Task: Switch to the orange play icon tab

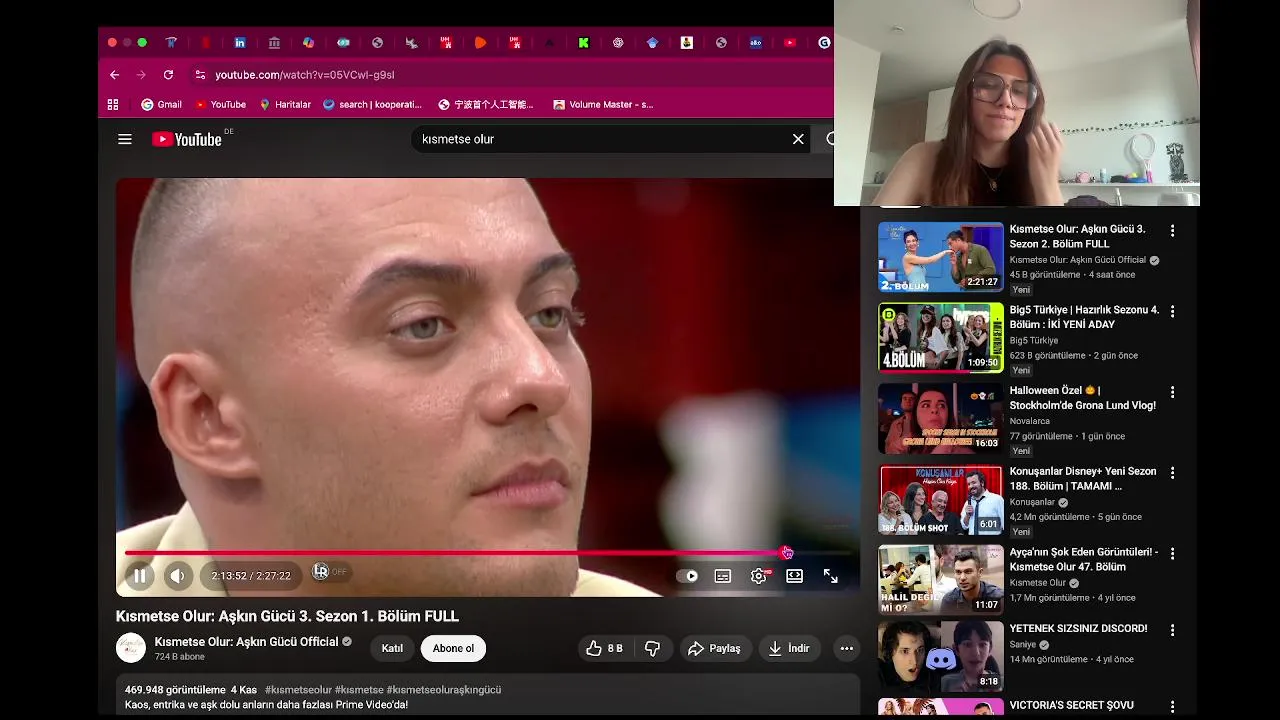Action: (481, 43)
